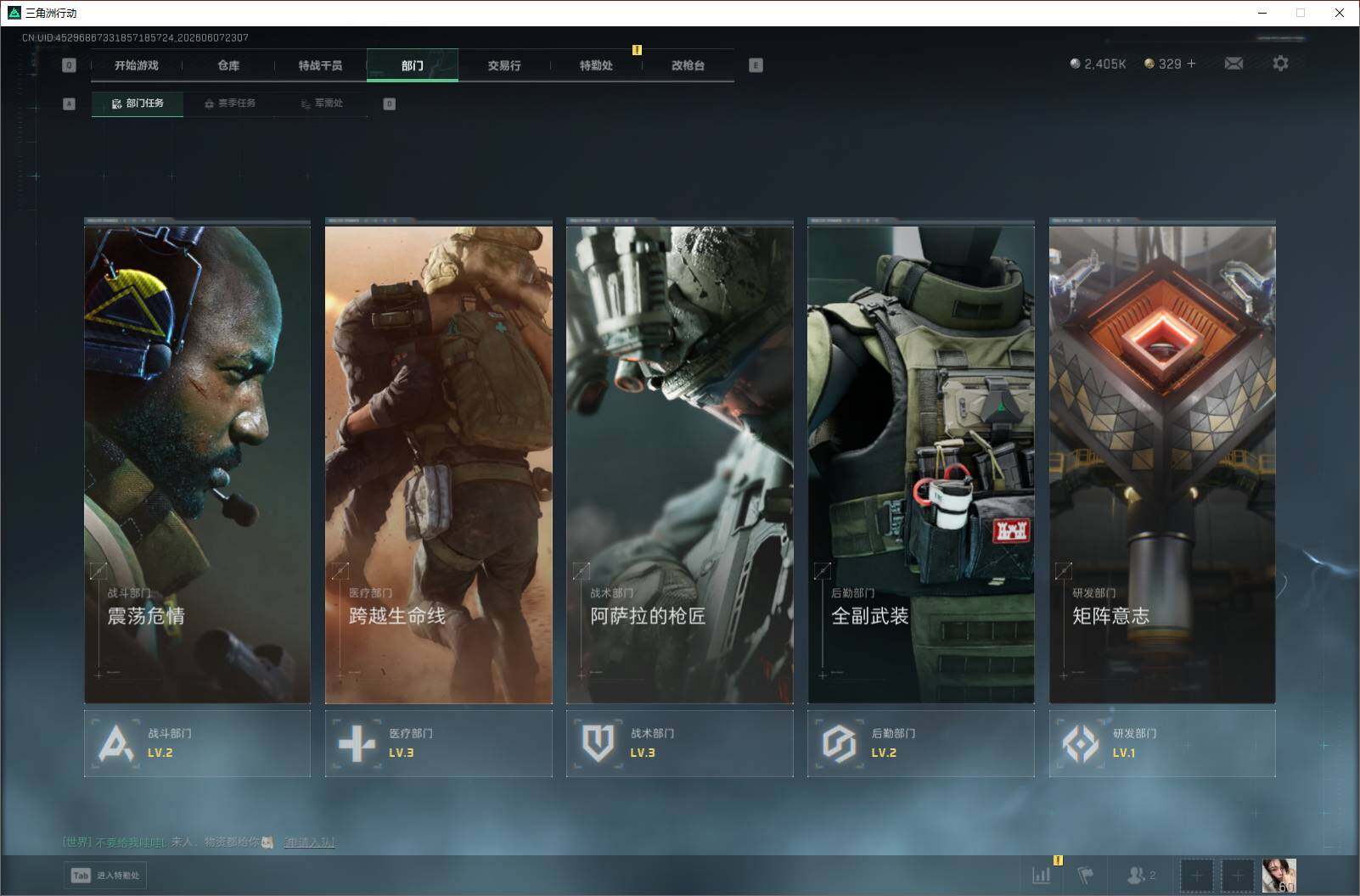The width and height of the screenshot is (1360, 896).
Task: Open the 特战干员 tab
Action: [x=320, y=65]
